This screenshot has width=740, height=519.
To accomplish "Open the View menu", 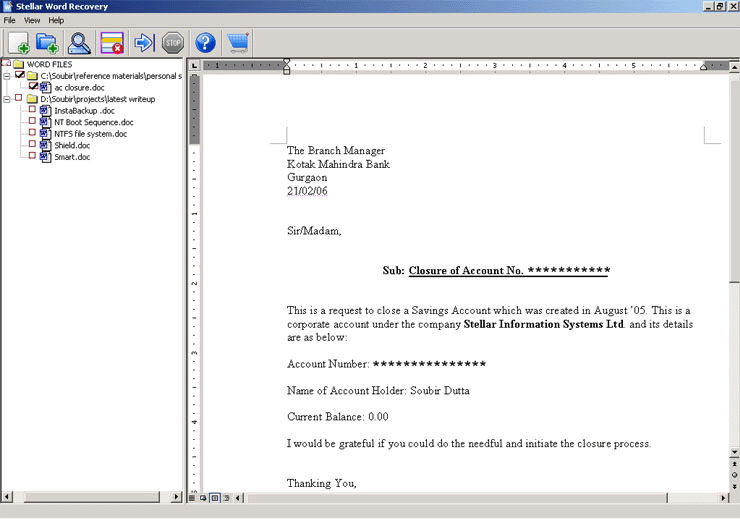I will point(32,20).
